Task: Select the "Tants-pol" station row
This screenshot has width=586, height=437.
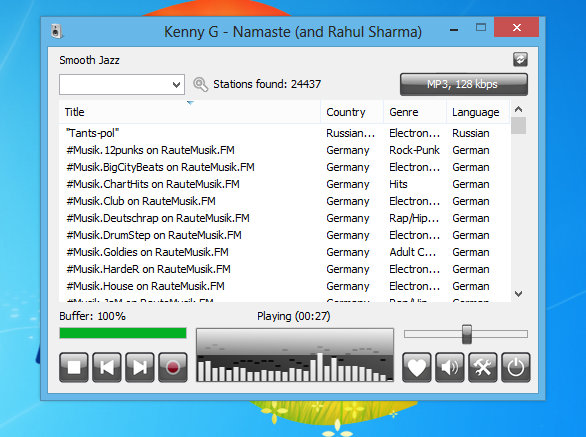Action: (x=284, y=133)
